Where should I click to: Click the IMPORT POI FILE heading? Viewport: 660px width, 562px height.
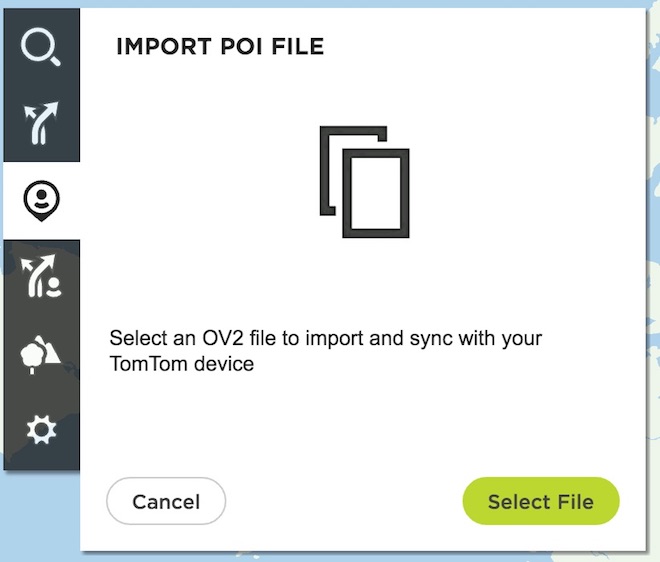pos(220,46)
